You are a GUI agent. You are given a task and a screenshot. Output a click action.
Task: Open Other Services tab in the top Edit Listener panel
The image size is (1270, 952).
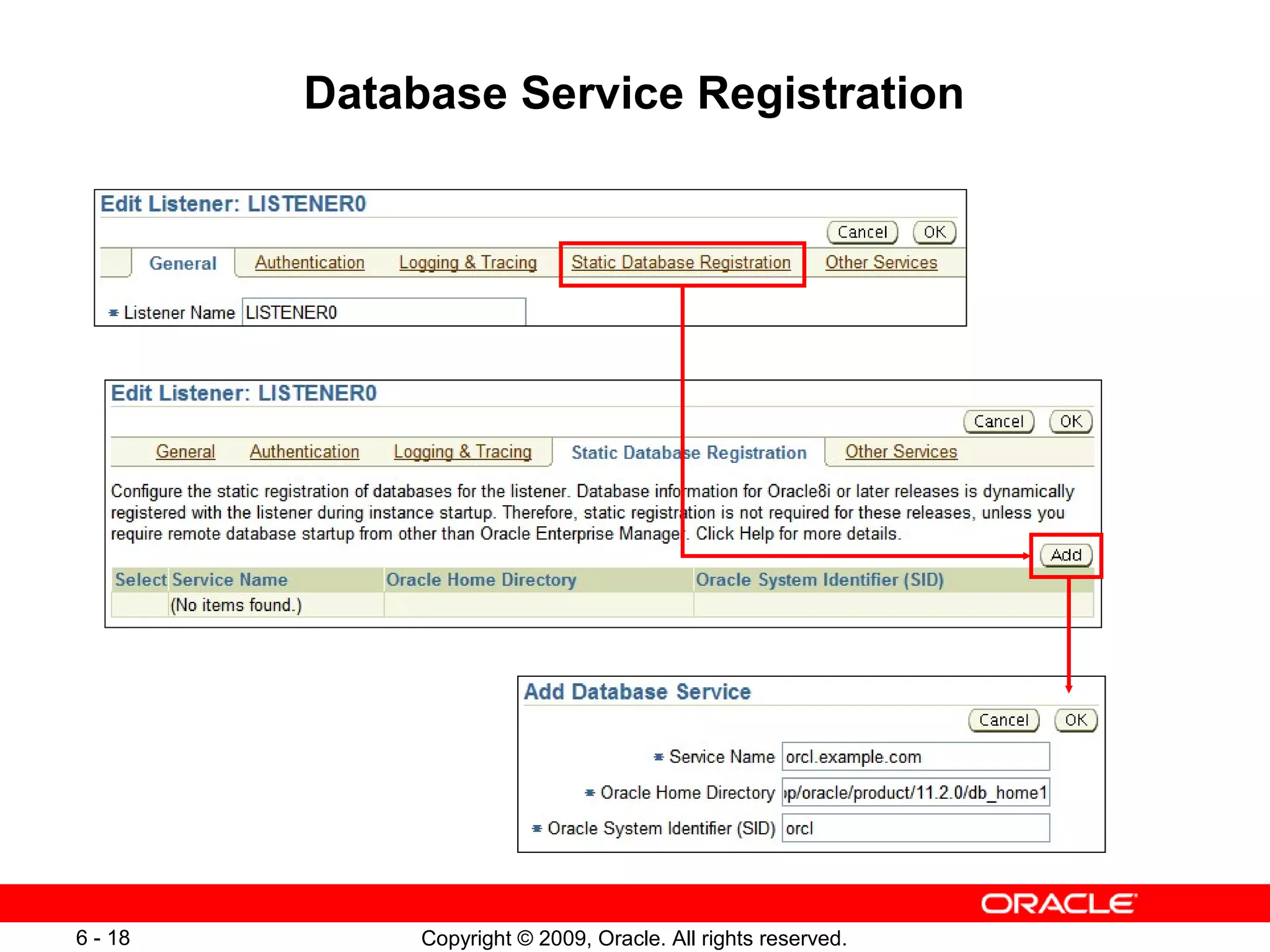881,263
